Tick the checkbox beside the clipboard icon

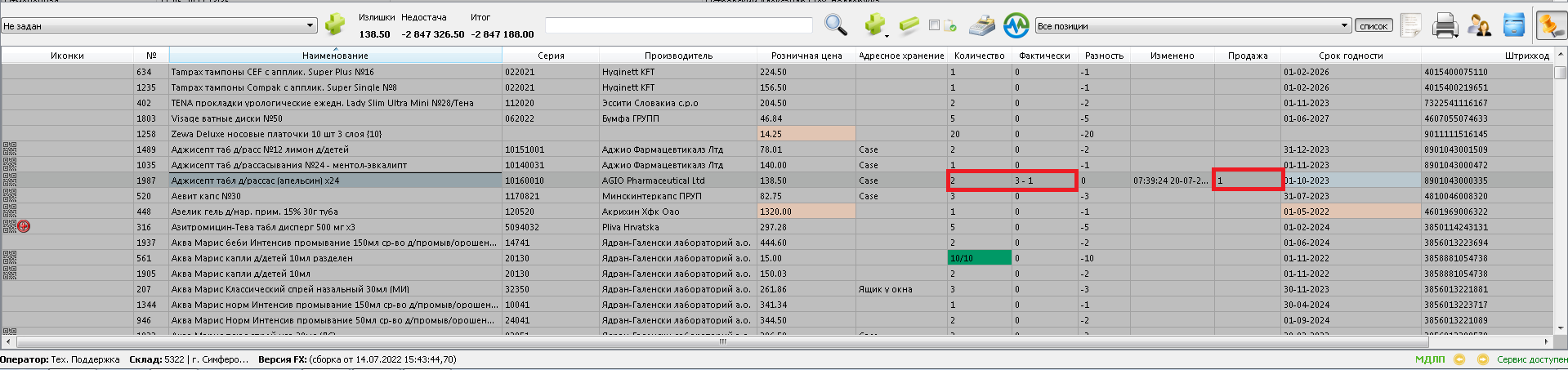pos(934,25)
